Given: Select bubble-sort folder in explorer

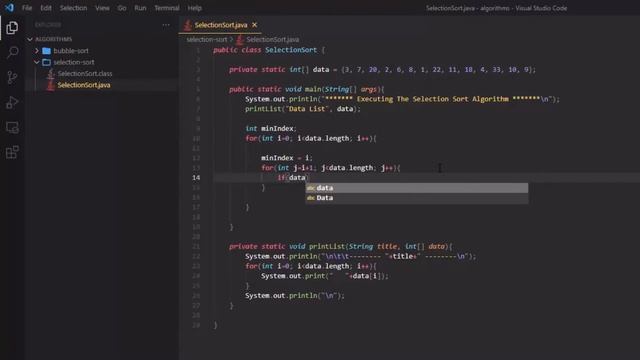Looking at the screenshot, I should point(71,51).
